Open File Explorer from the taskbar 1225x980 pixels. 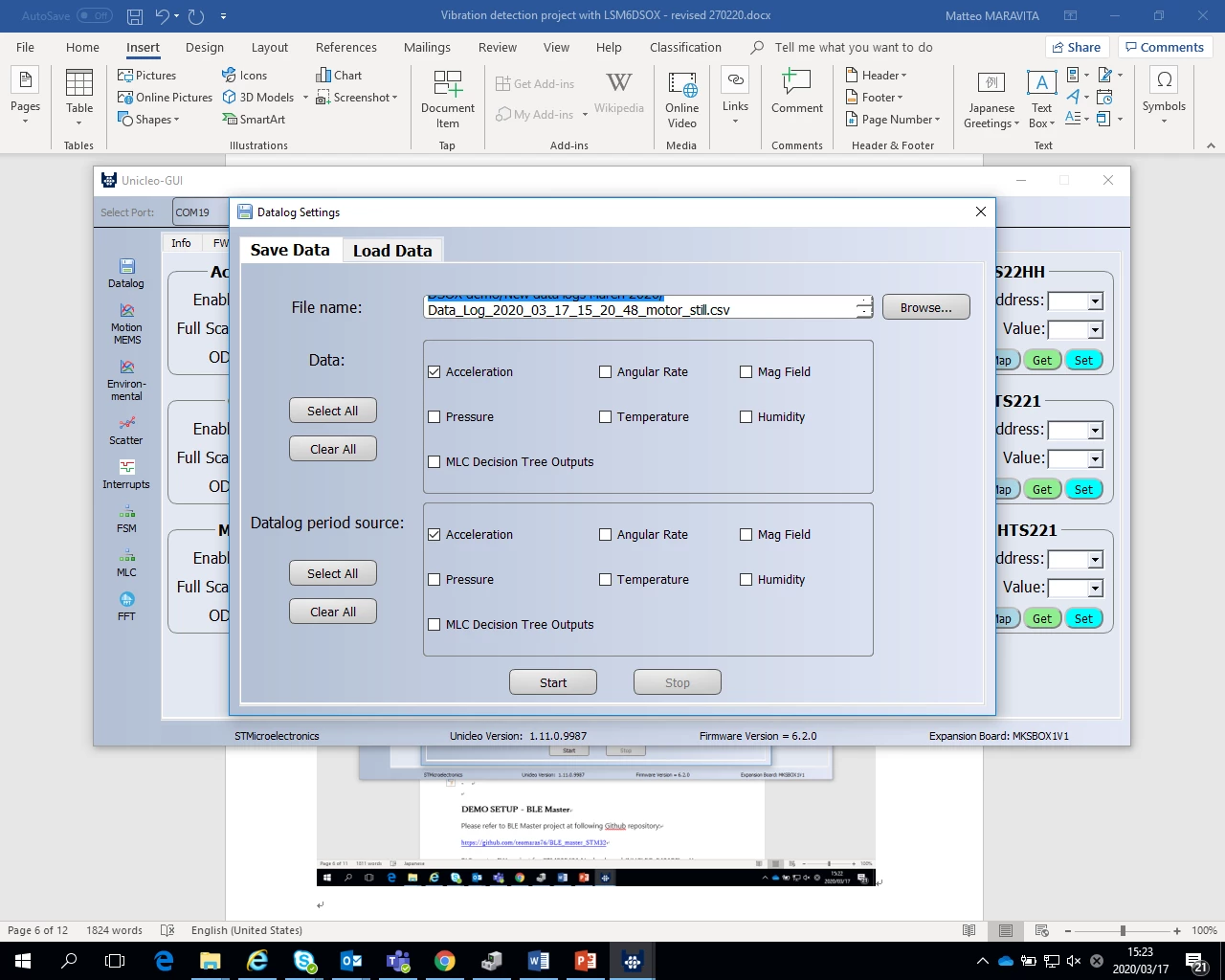coord(211,960)
